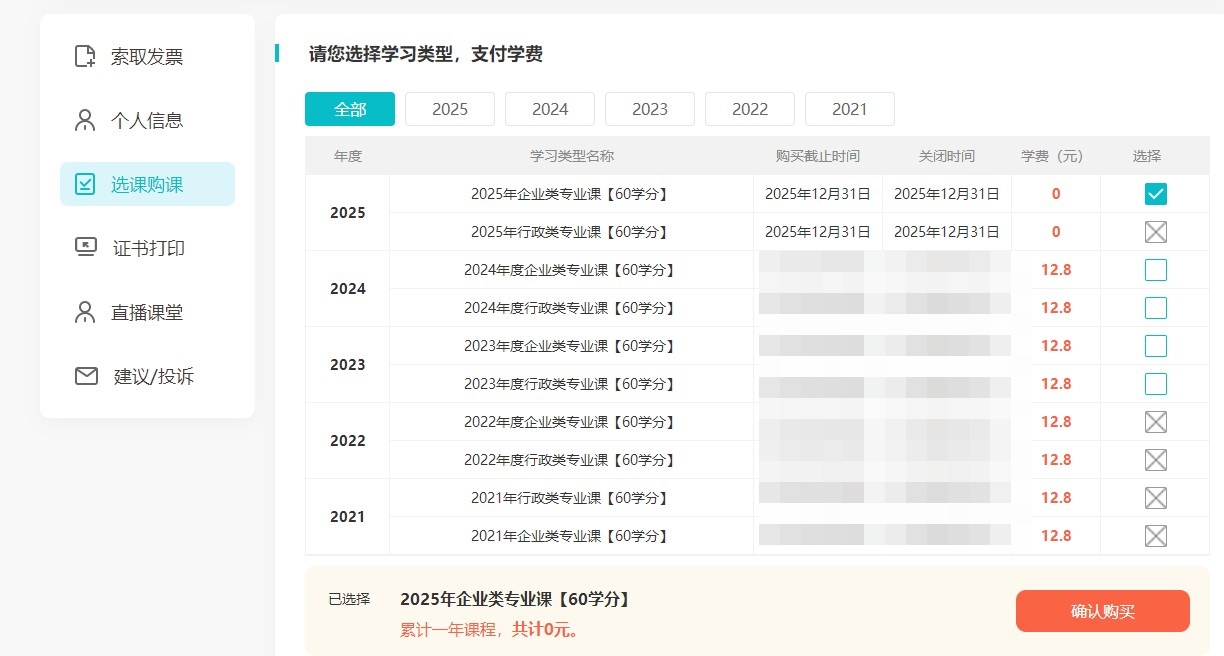Switch to the 全部 filter tab
Viewport: 1224px width, 656px height.
coord(350,109)
